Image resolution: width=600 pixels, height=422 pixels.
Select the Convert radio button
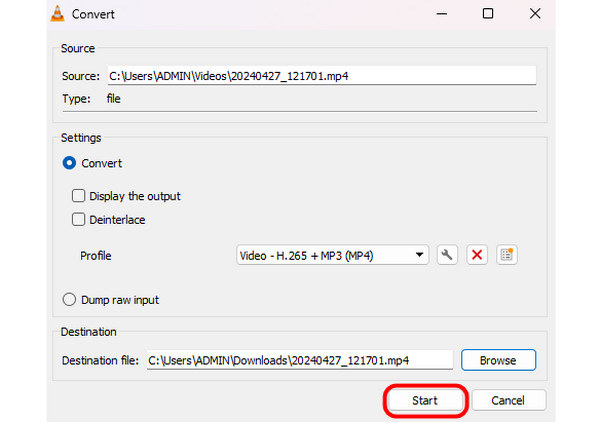[x=69, y=163]
